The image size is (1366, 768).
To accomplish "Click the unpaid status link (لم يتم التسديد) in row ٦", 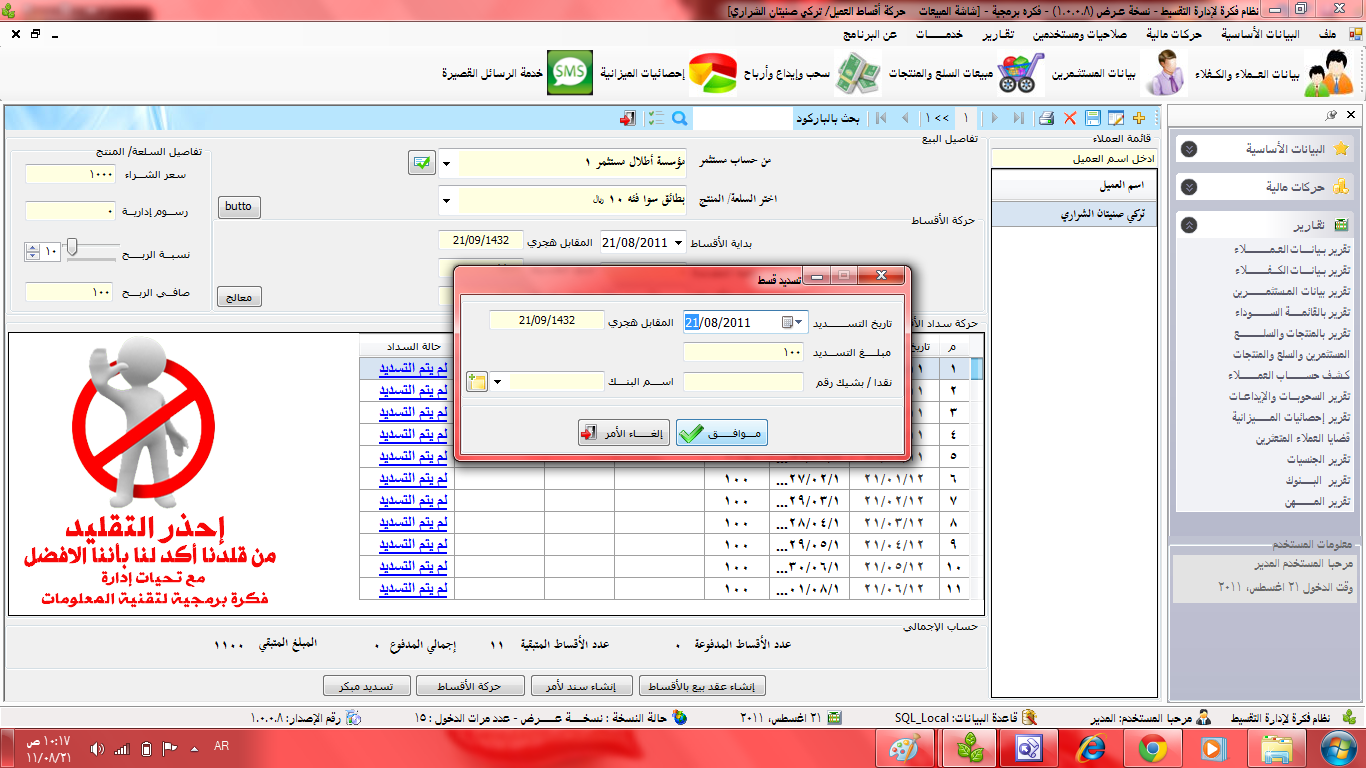I will [x=413, y=478].
